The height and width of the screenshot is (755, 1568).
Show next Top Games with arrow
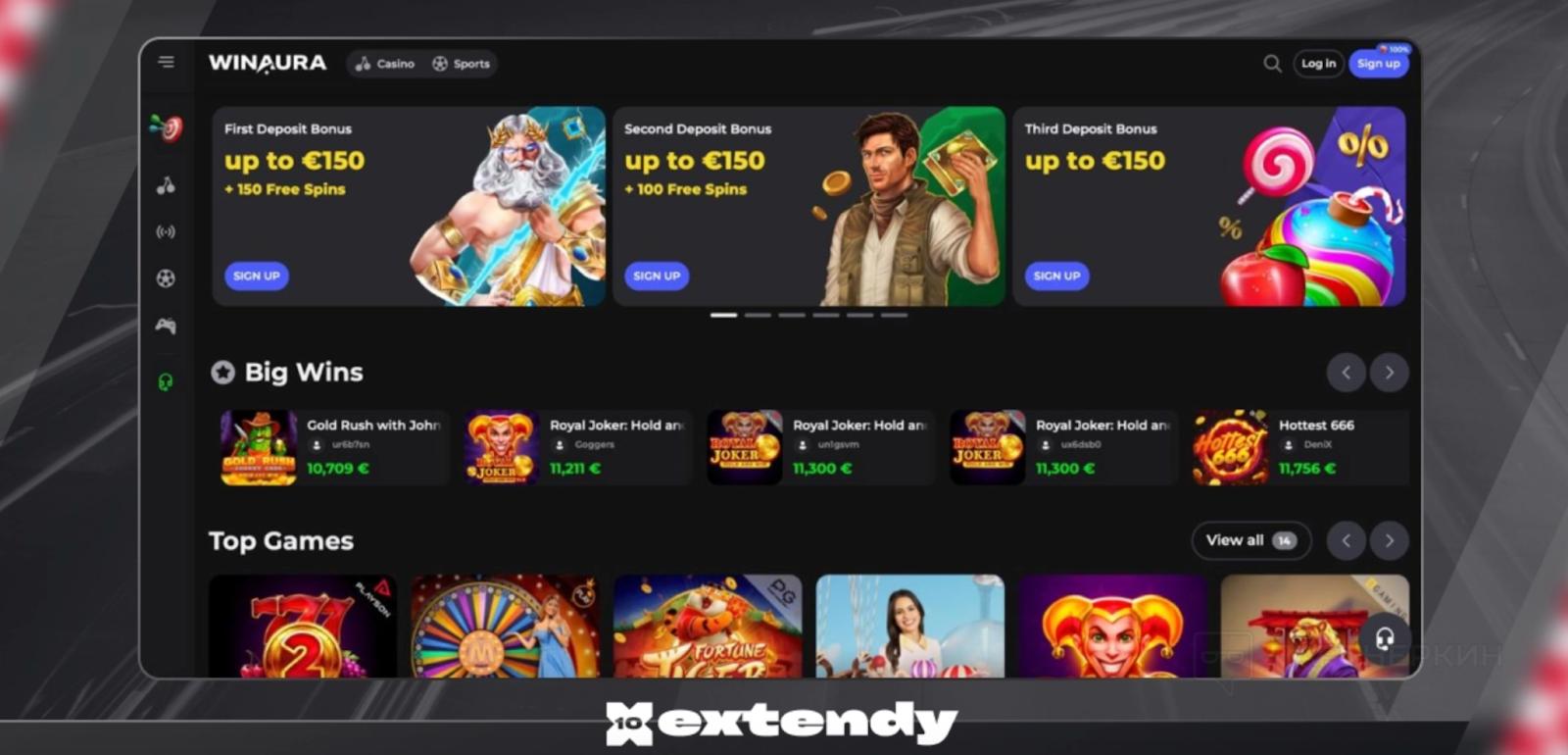coord(1389,540)
